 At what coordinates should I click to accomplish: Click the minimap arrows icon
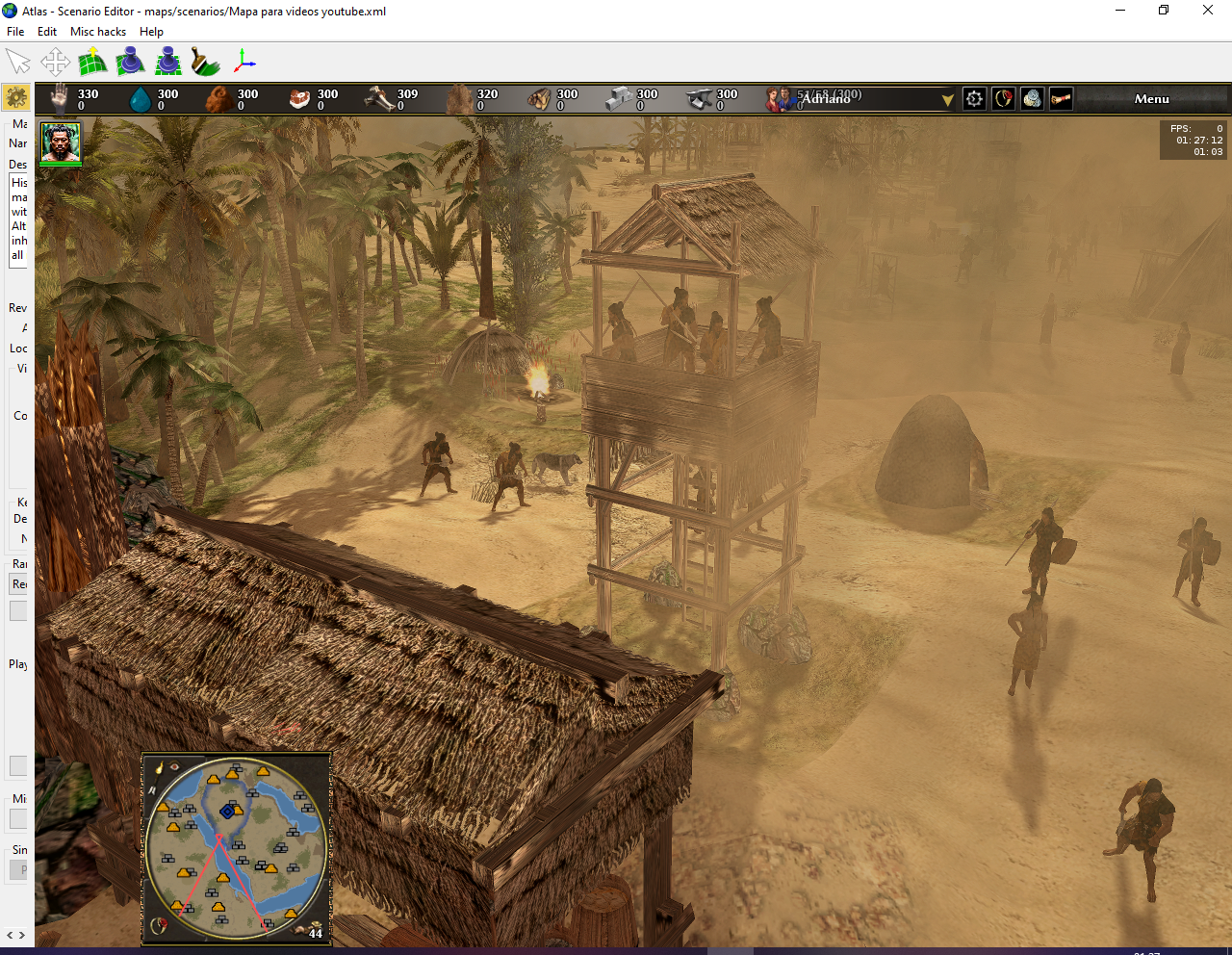pos(152,789)
